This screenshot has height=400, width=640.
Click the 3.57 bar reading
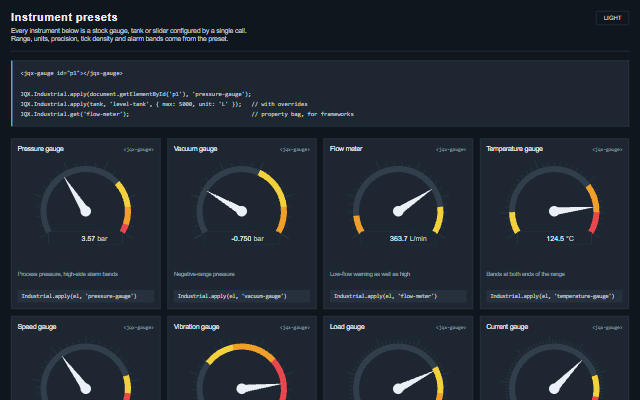click(94, 239)
